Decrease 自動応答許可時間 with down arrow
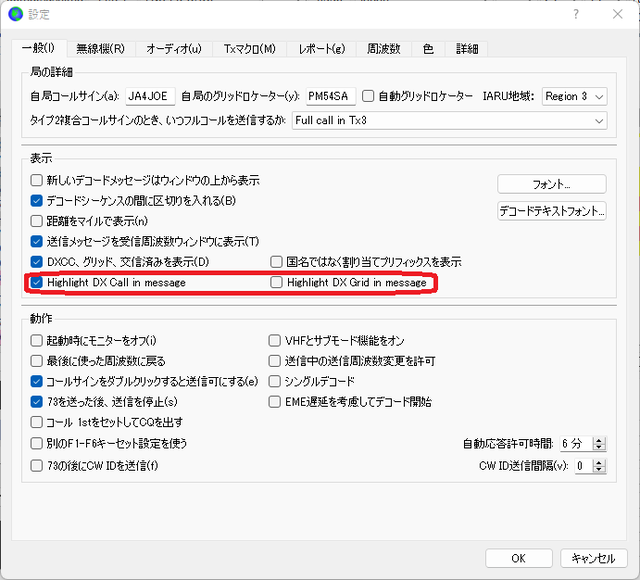This screenshot has height=580, width=640. 599,447
